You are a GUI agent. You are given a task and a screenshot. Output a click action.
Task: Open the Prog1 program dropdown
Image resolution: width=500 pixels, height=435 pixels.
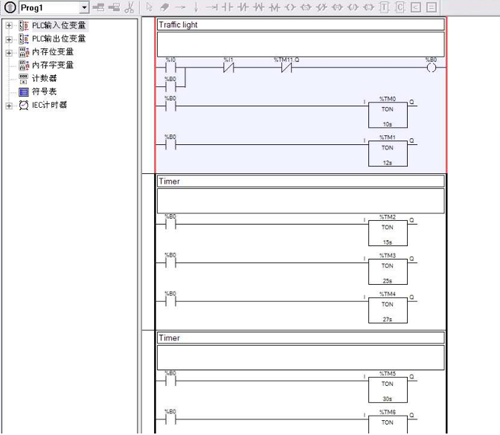84,7
